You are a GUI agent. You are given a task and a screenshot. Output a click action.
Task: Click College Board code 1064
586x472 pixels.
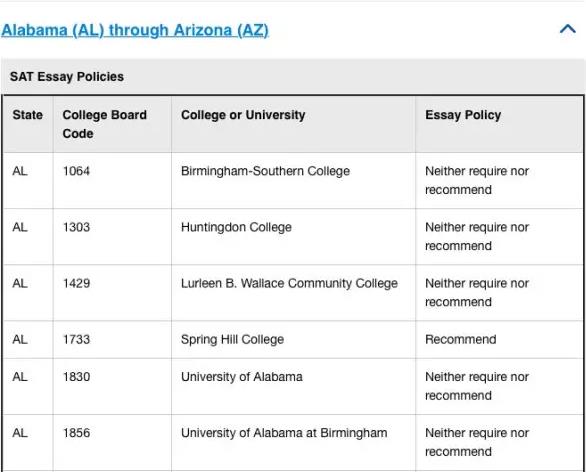[x=76, y=171]
